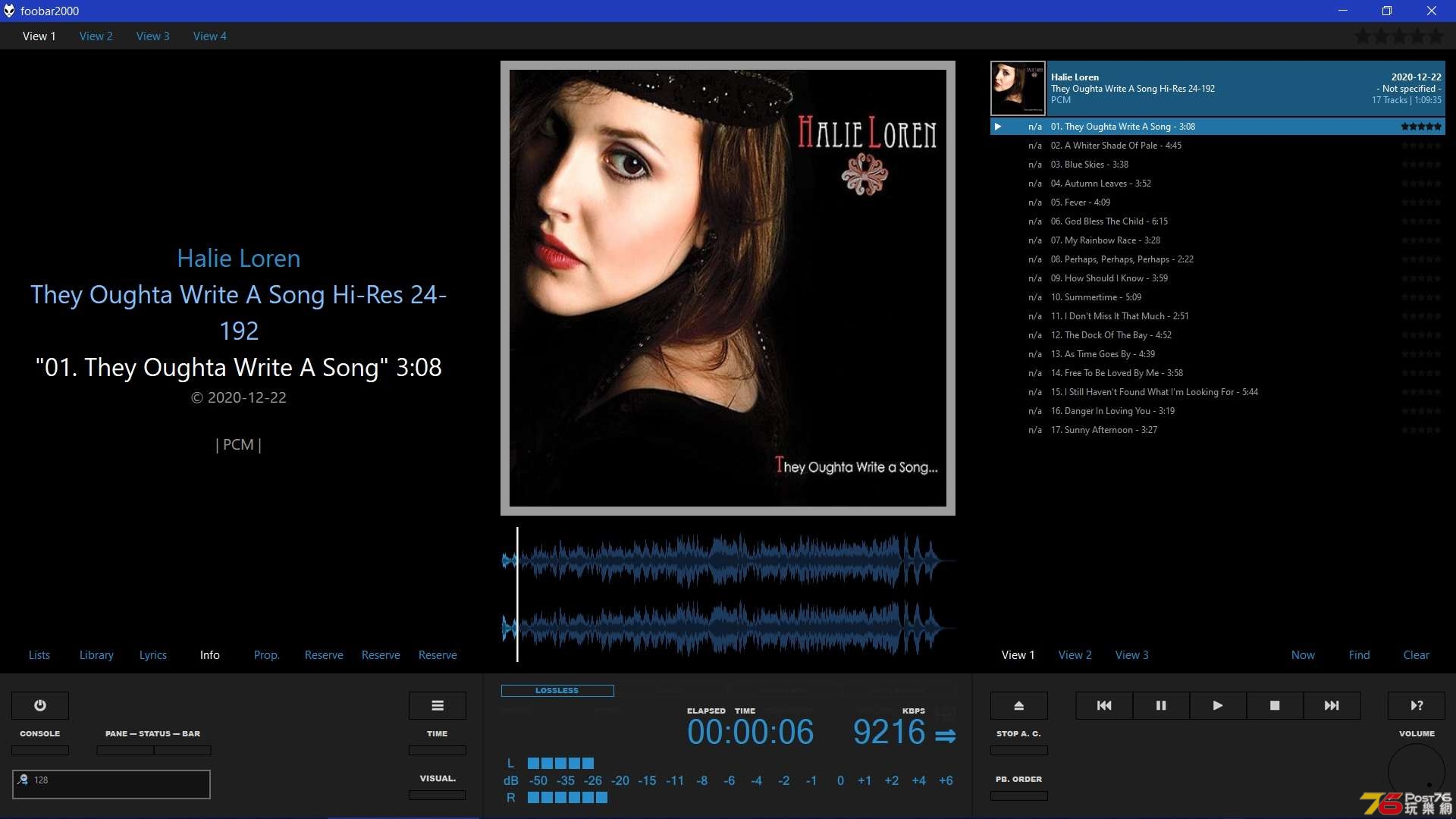Rate track 01 using its five stars
The height and width of the screenshot is (819, 1456).
click(x=1421, y=127)
